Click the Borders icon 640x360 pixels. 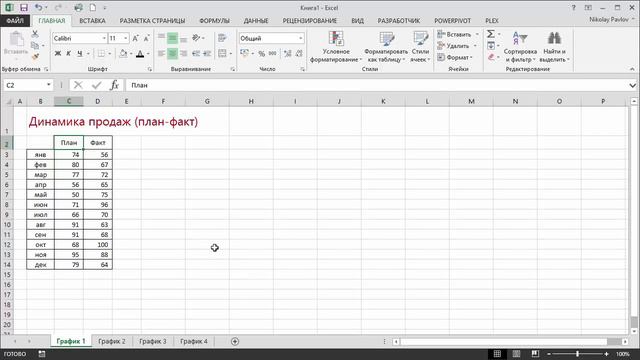101,53
